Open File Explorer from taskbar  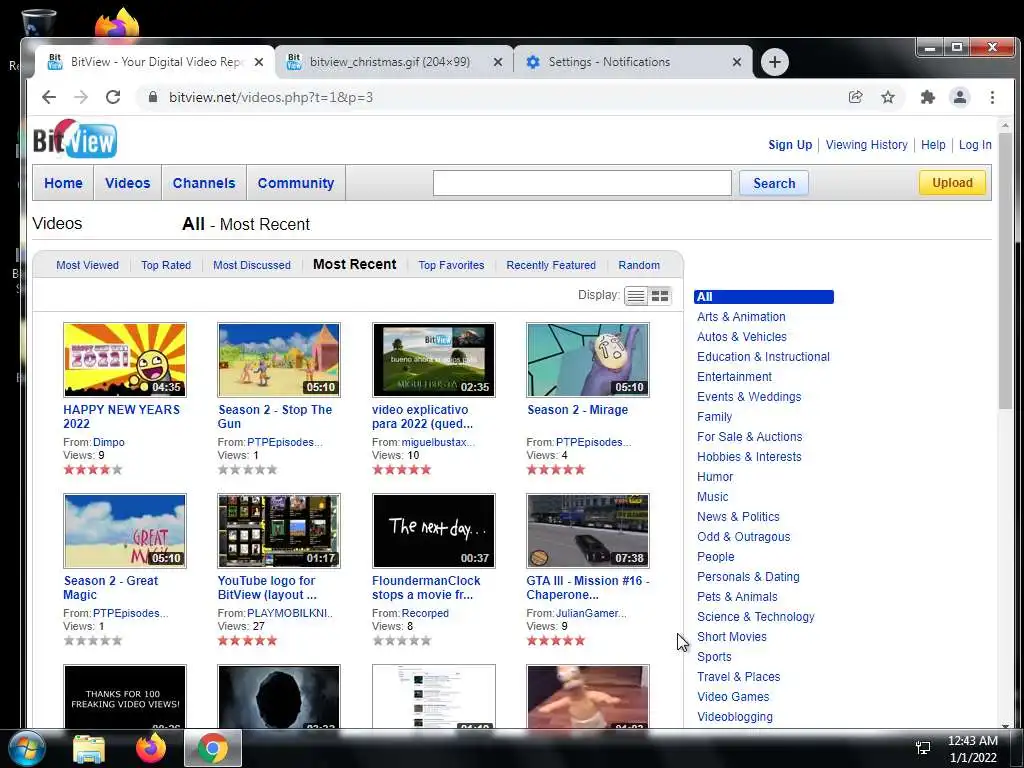[x=89, y=749]
